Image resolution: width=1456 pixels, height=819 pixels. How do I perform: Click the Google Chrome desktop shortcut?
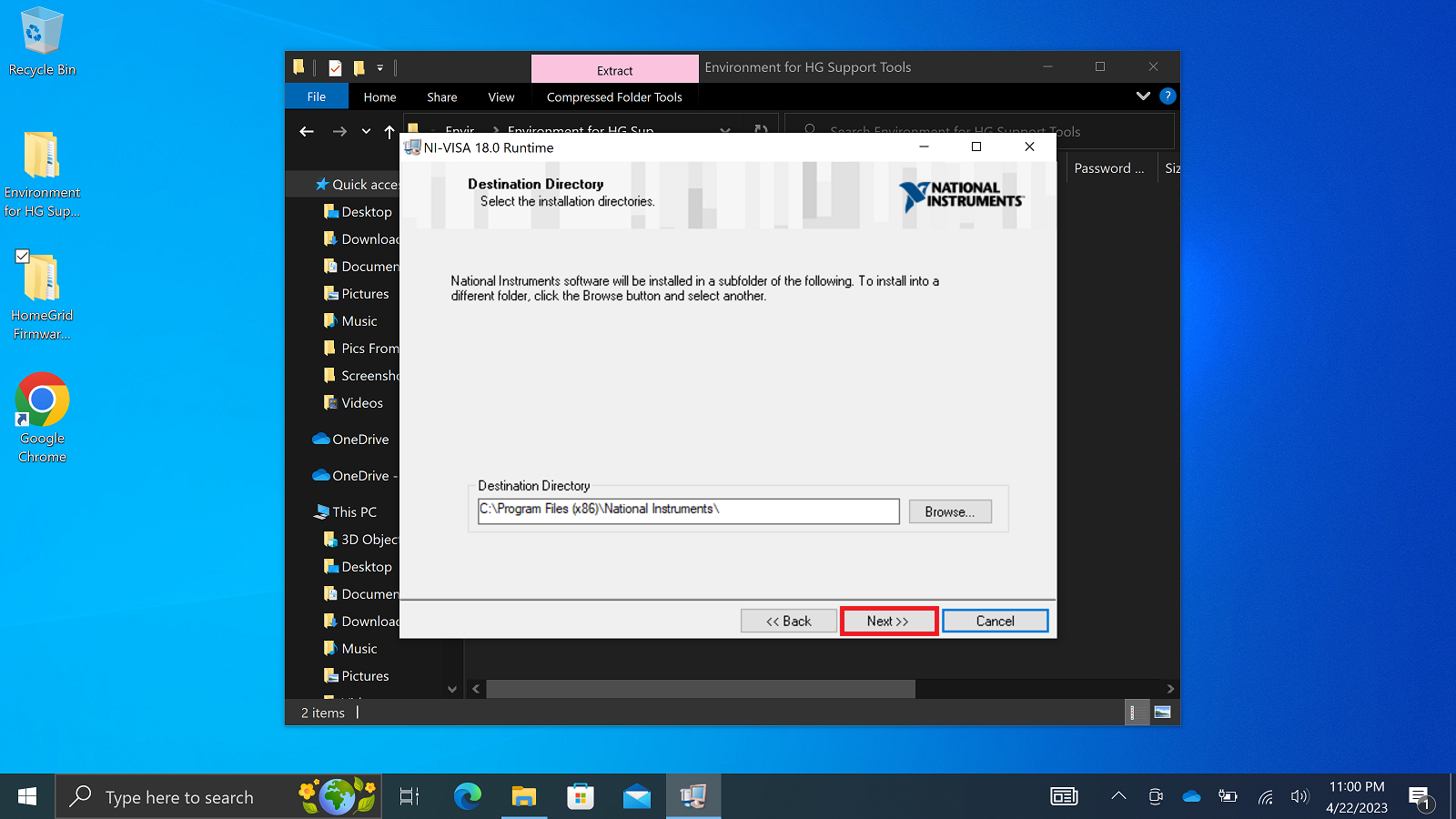tap(42, 419)
